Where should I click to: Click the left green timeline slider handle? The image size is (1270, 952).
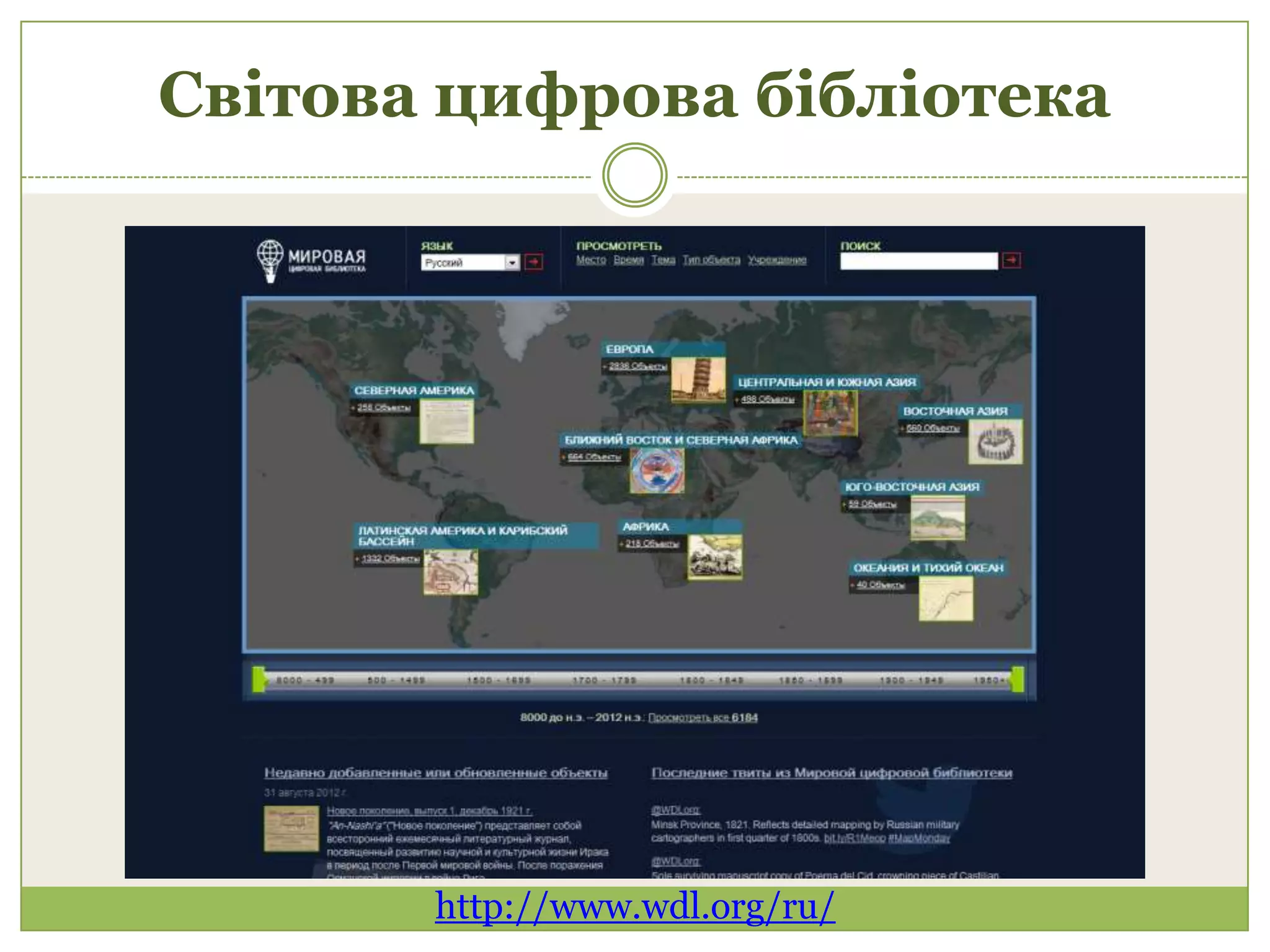[259, 680]
